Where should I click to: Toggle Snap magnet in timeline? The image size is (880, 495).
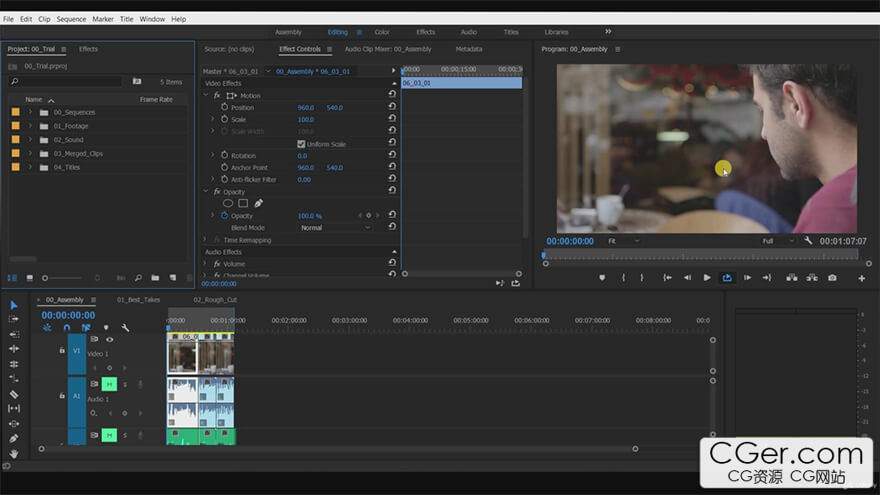tap(67, 328)
